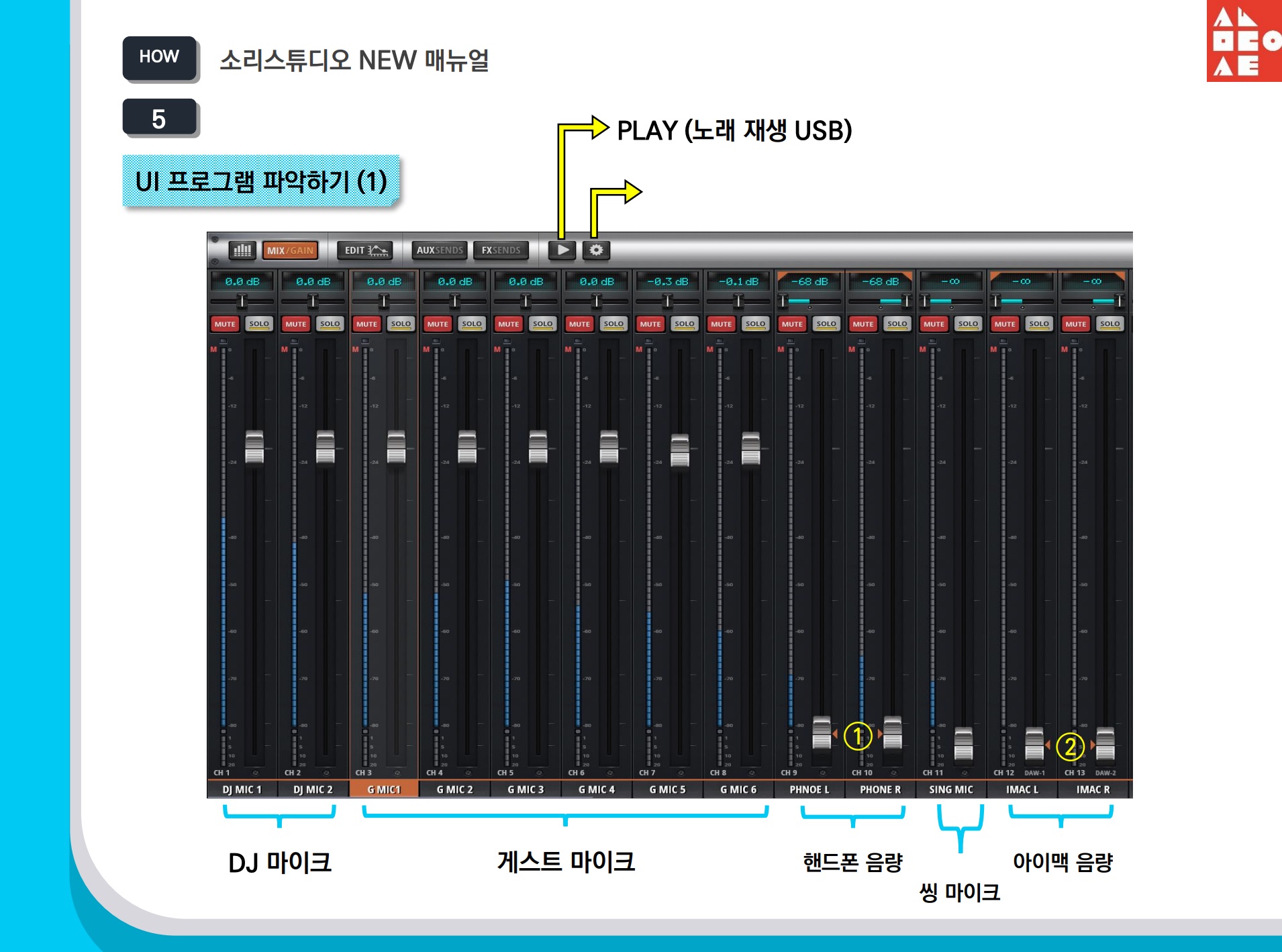The width and height of the screenshot is (1282, 952).
Task: Solo the DJ MIC 1 channel
Action: 259,324
